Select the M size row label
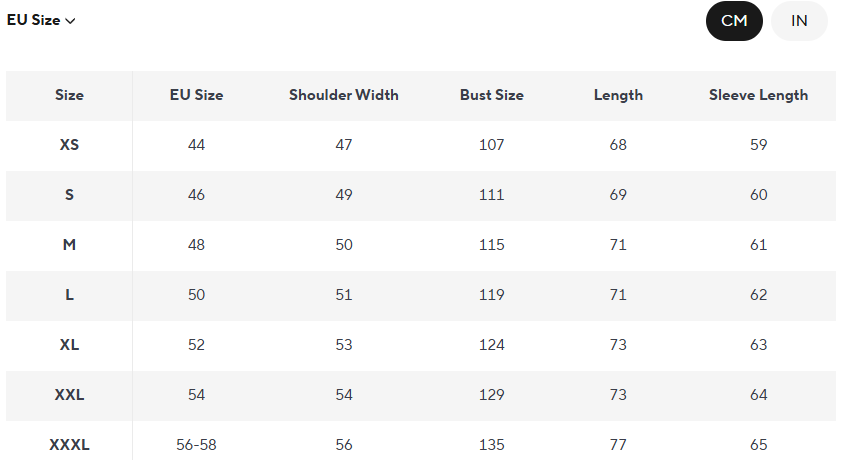 coord(69,245)
